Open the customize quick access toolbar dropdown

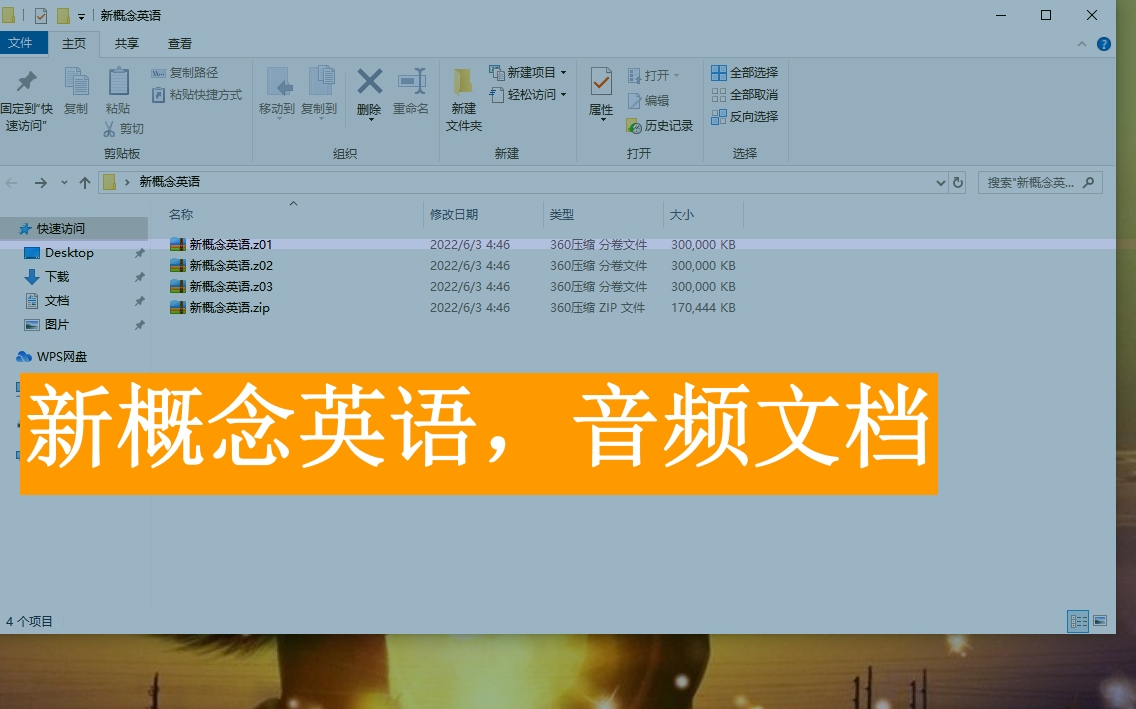(81, 16)
